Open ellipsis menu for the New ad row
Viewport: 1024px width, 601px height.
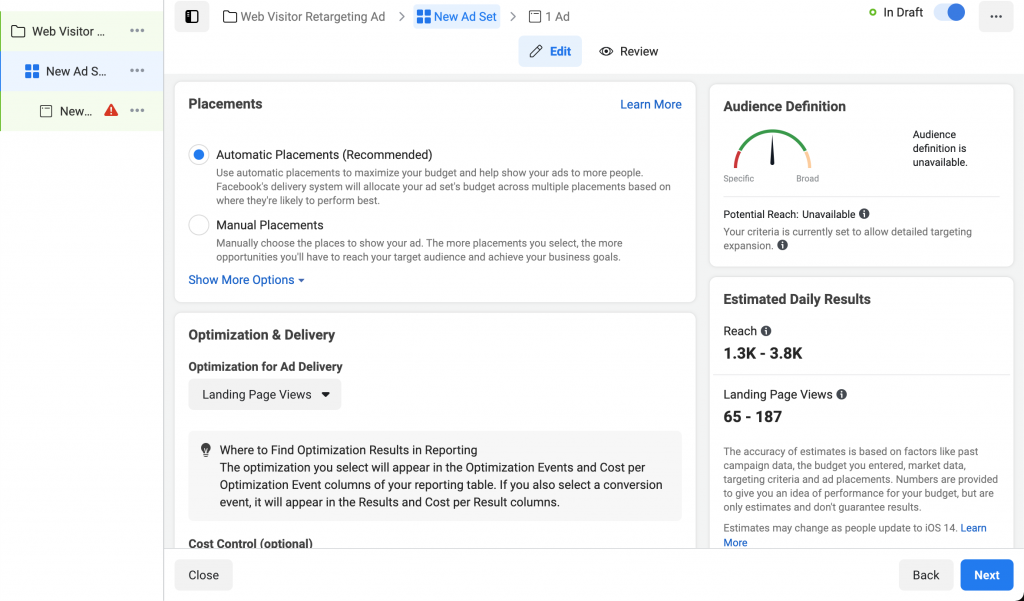click(137, 111)
